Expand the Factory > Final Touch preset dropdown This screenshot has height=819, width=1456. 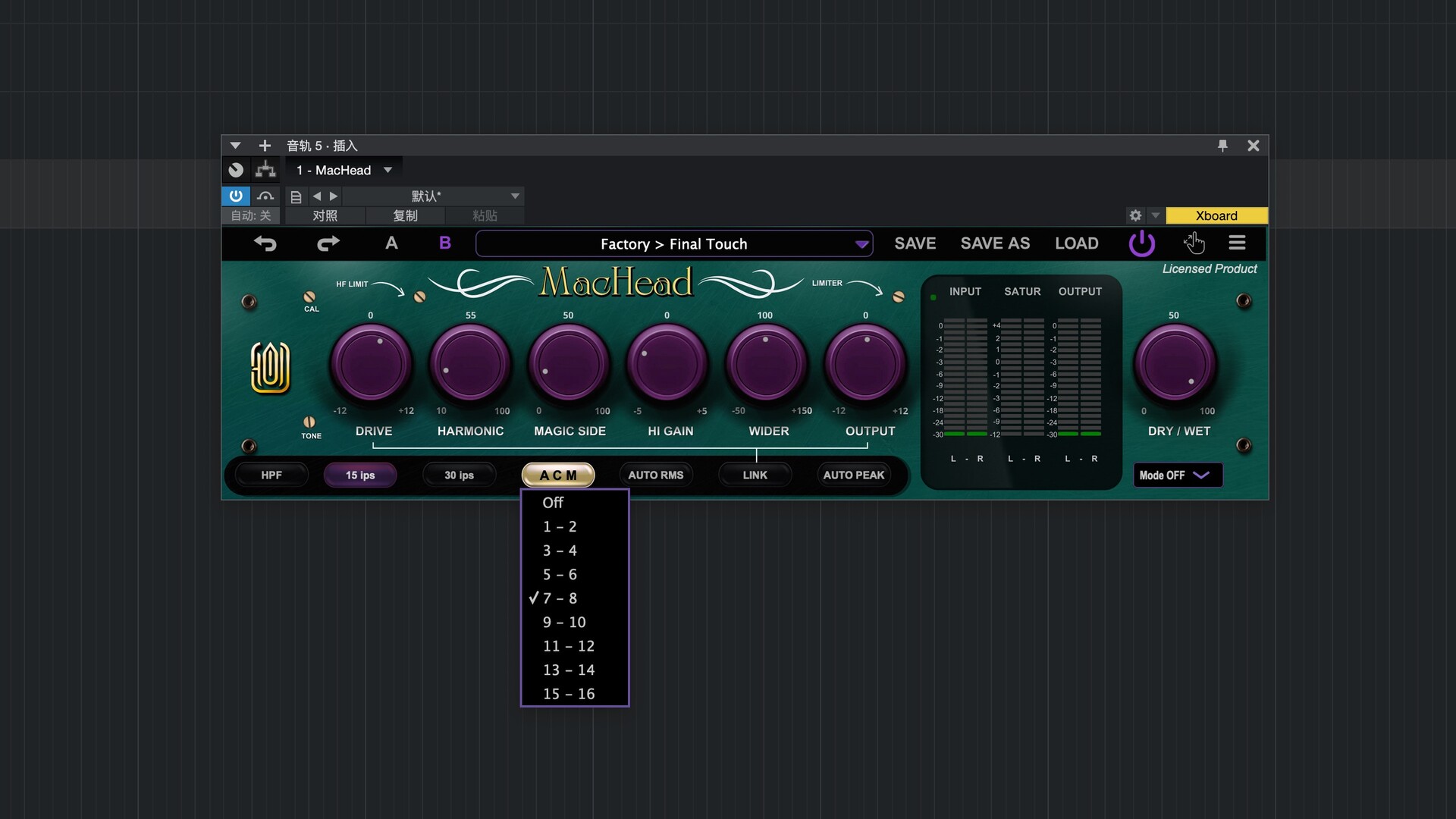(861, 244)
